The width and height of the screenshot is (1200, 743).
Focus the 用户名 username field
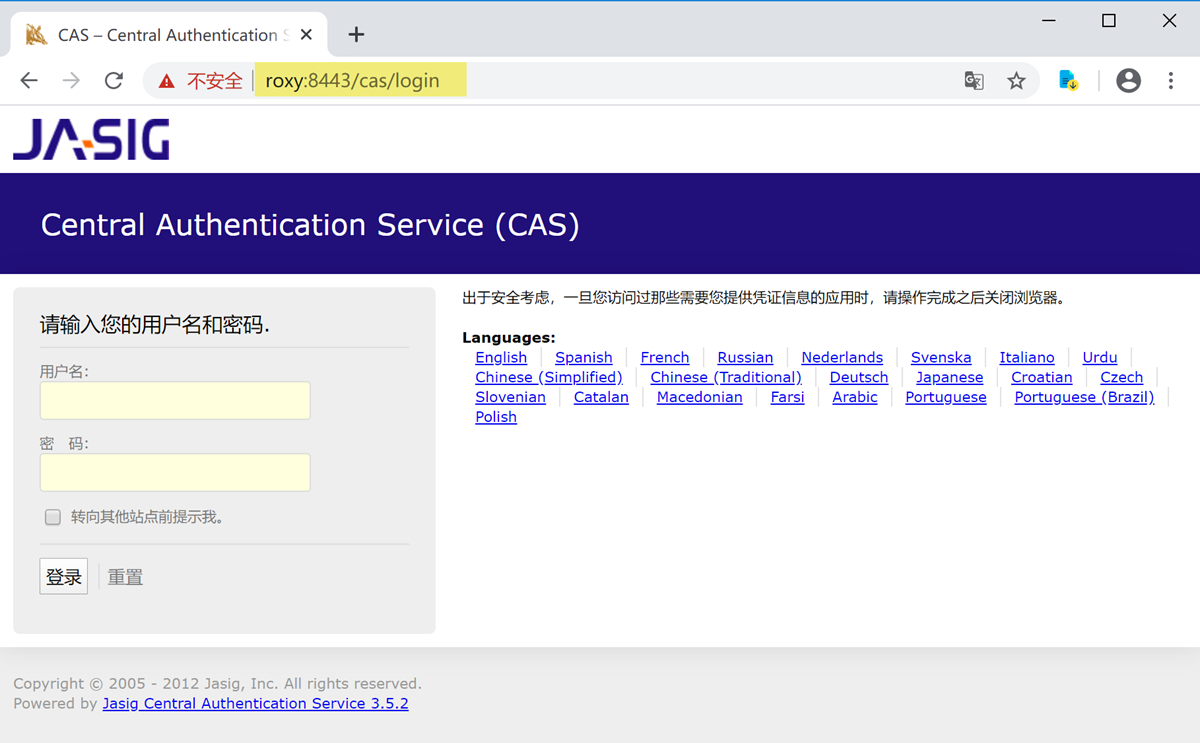175,400
